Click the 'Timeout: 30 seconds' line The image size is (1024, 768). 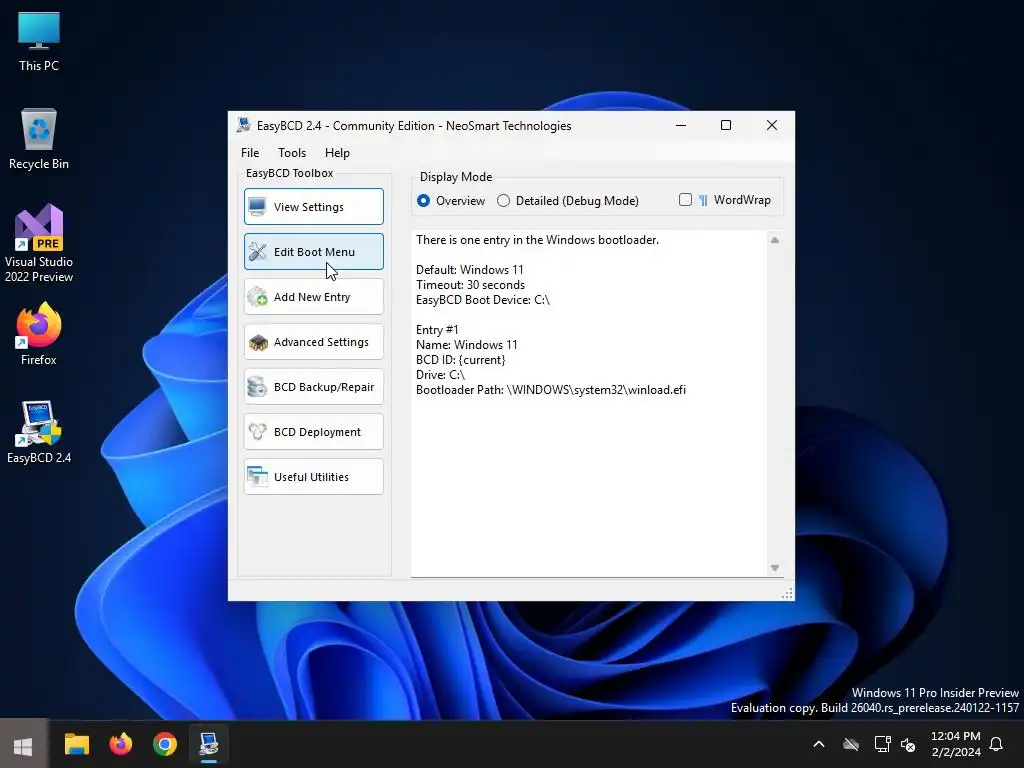470,285
